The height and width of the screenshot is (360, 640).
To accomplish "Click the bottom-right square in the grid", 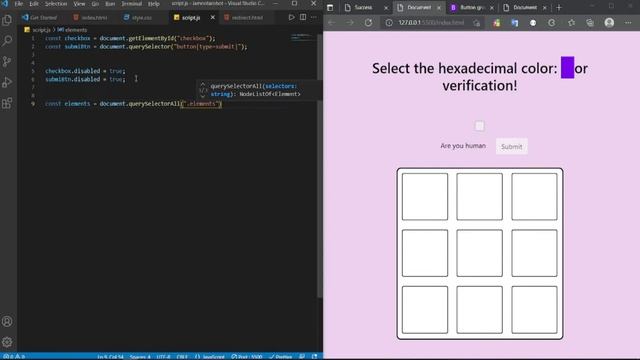I will [534, 310].
